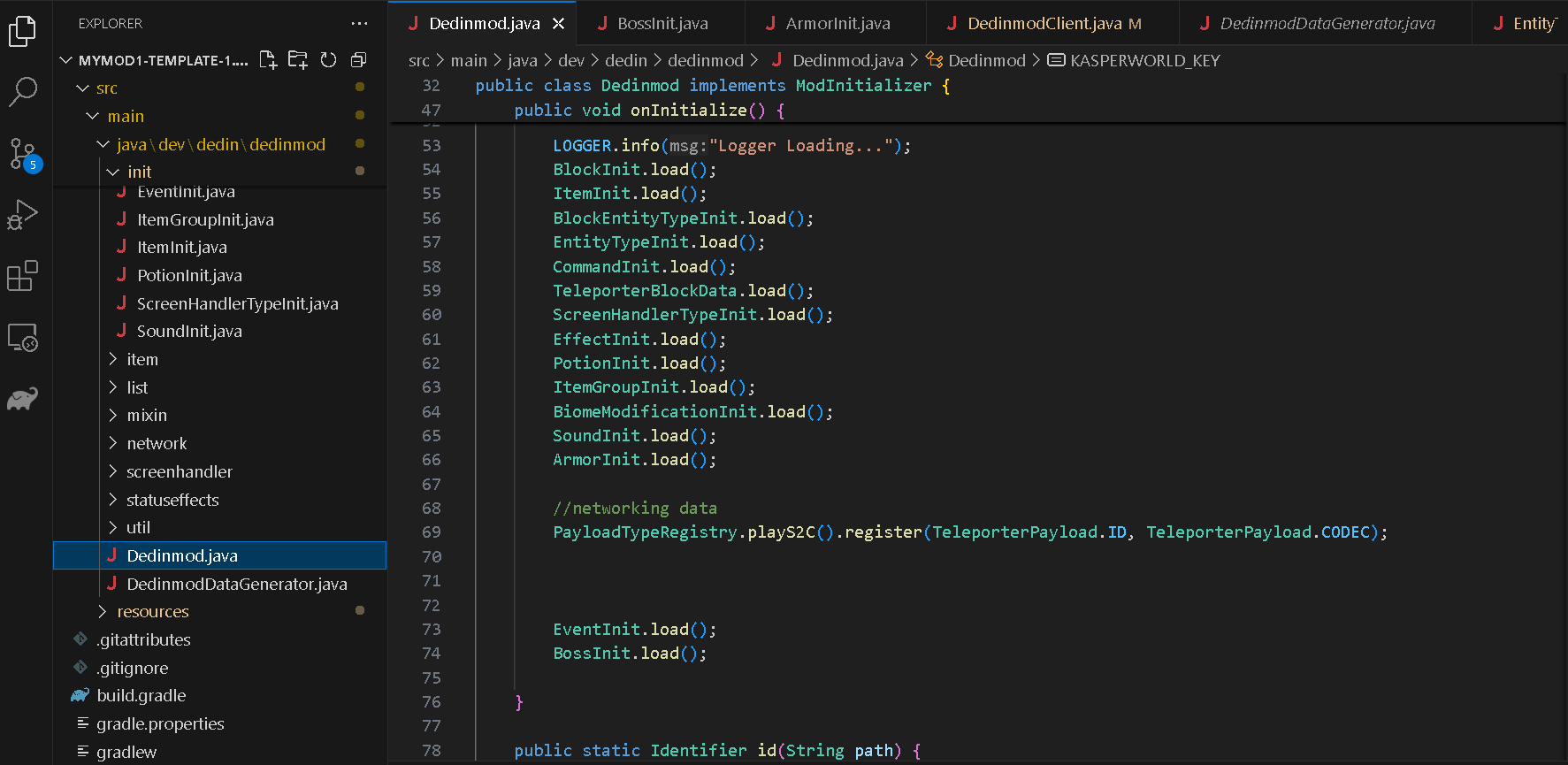Open ItemInit.java in Explorer
The width and height of the screenshot is (1568, 765).
pyautogui.click(x=182, y=247)
